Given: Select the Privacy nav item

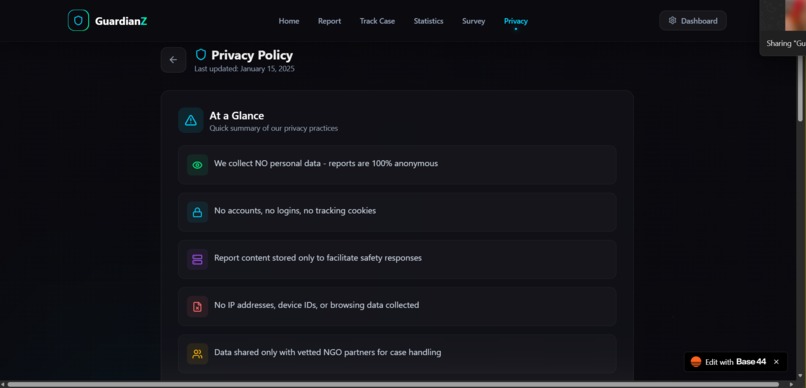Looking at the screenshot, I should pyautogui.click(x=516, y=21).
